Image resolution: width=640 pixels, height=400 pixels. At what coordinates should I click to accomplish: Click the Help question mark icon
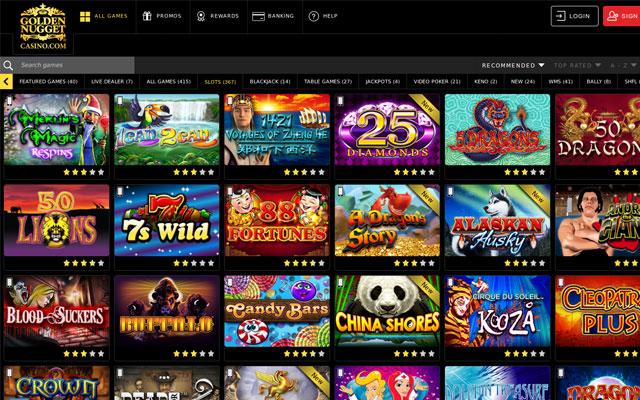tap(313, 16)
